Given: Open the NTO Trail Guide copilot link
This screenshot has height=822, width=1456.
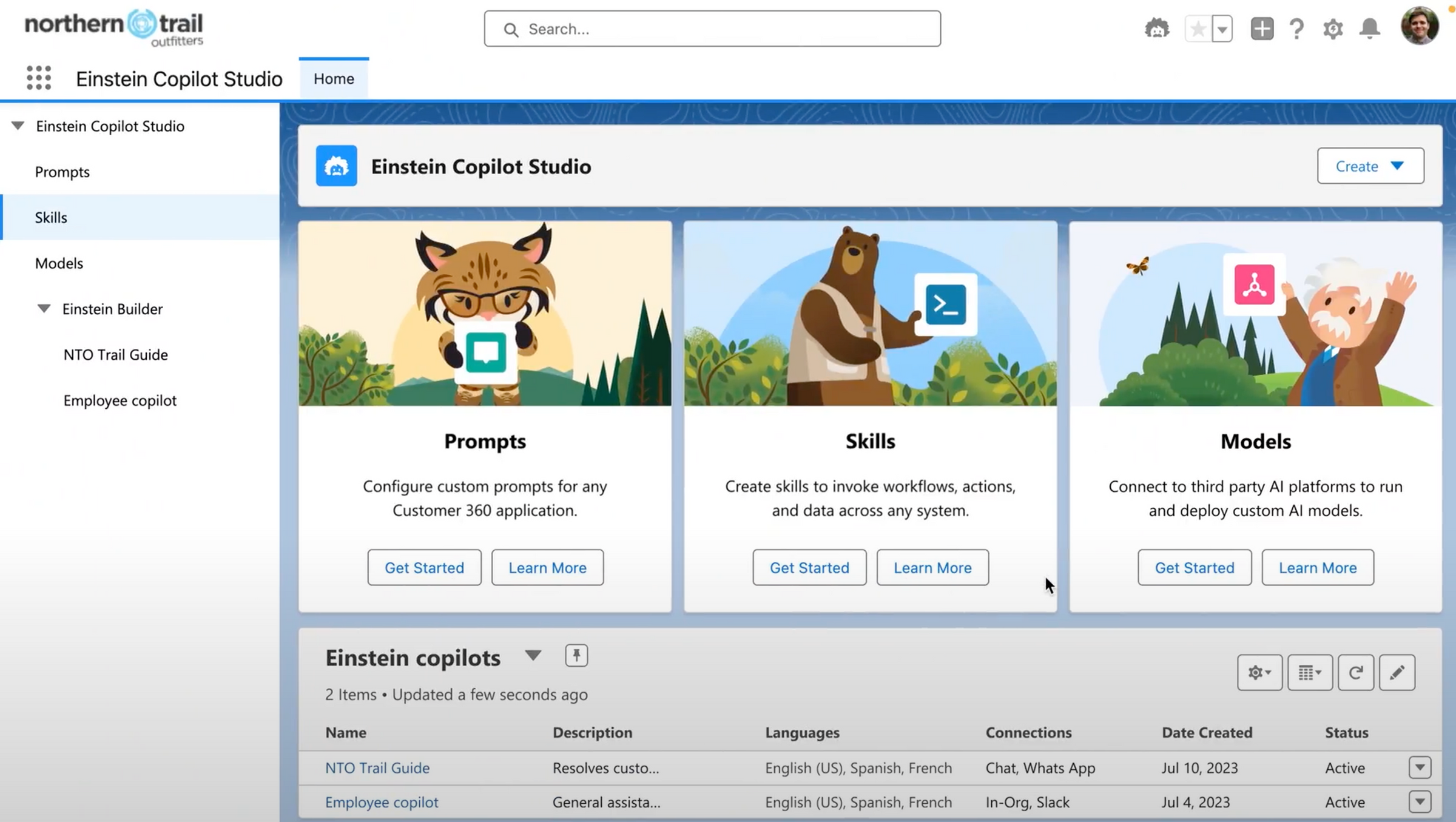Looking at the screenshot, I should click(377, 767).
